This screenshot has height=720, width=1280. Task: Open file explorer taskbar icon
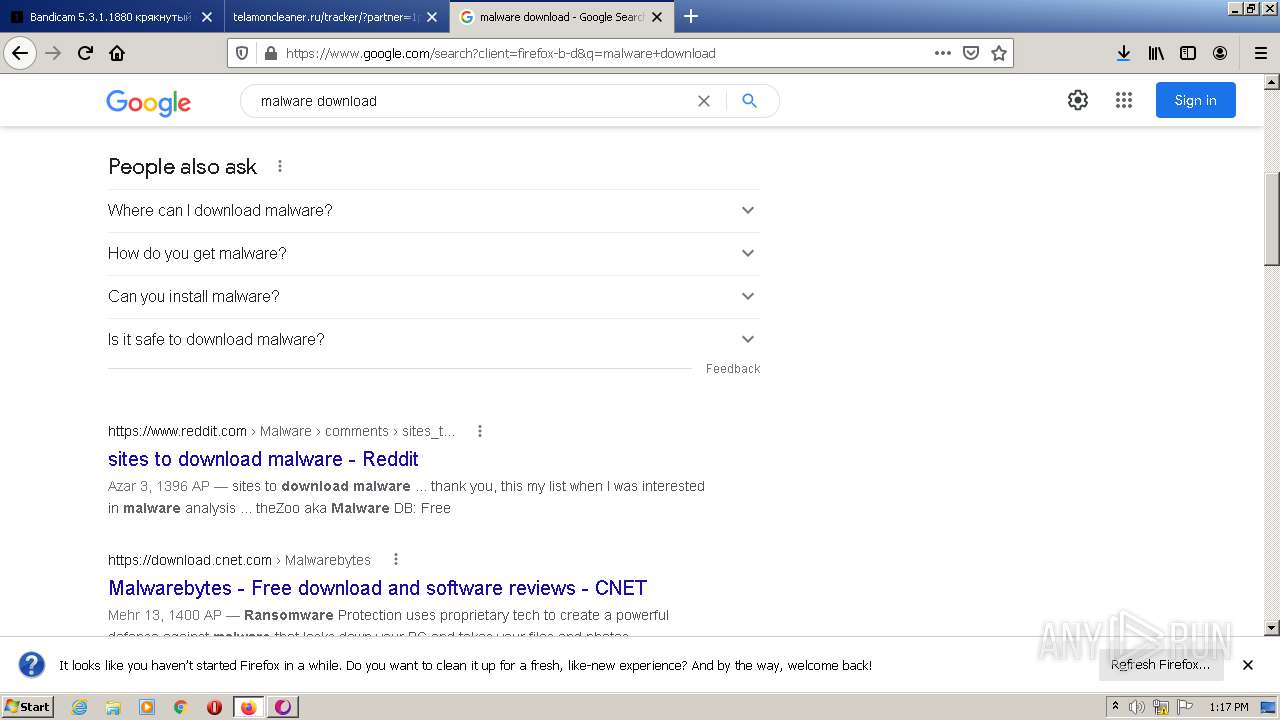tap(113, 707)
